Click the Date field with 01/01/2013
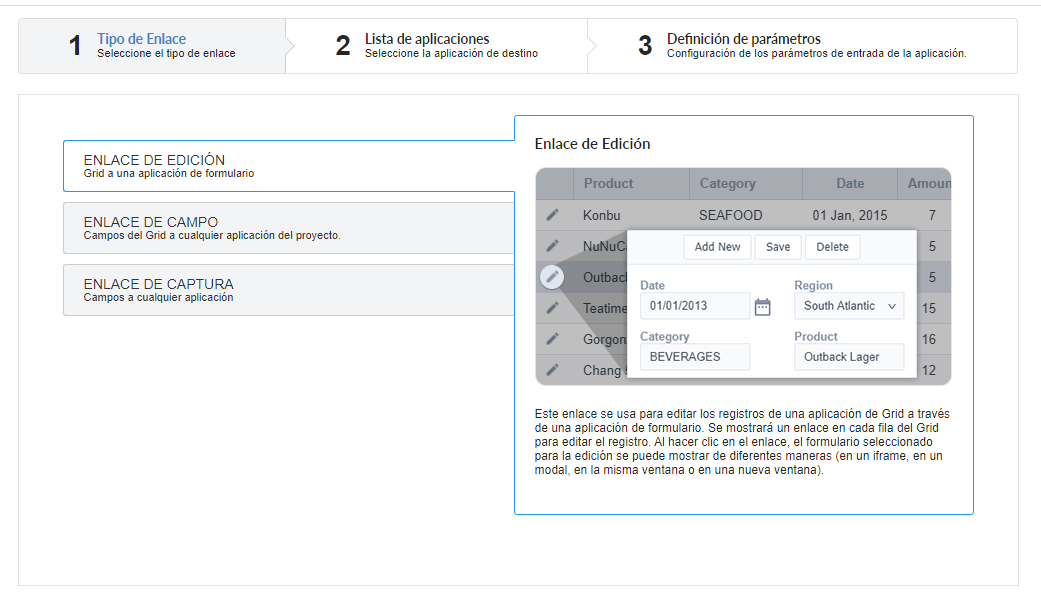Image resolution: width=1041 pixels, height=614 pixels. coord(694,306)
